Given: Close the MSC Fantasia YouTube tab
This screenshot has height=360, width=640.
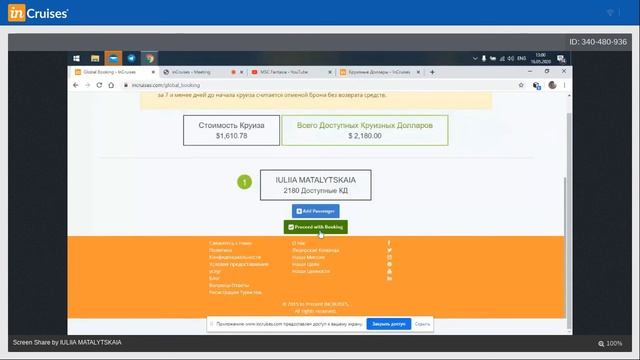Looking at the screenshot, I should pos(330,72).
